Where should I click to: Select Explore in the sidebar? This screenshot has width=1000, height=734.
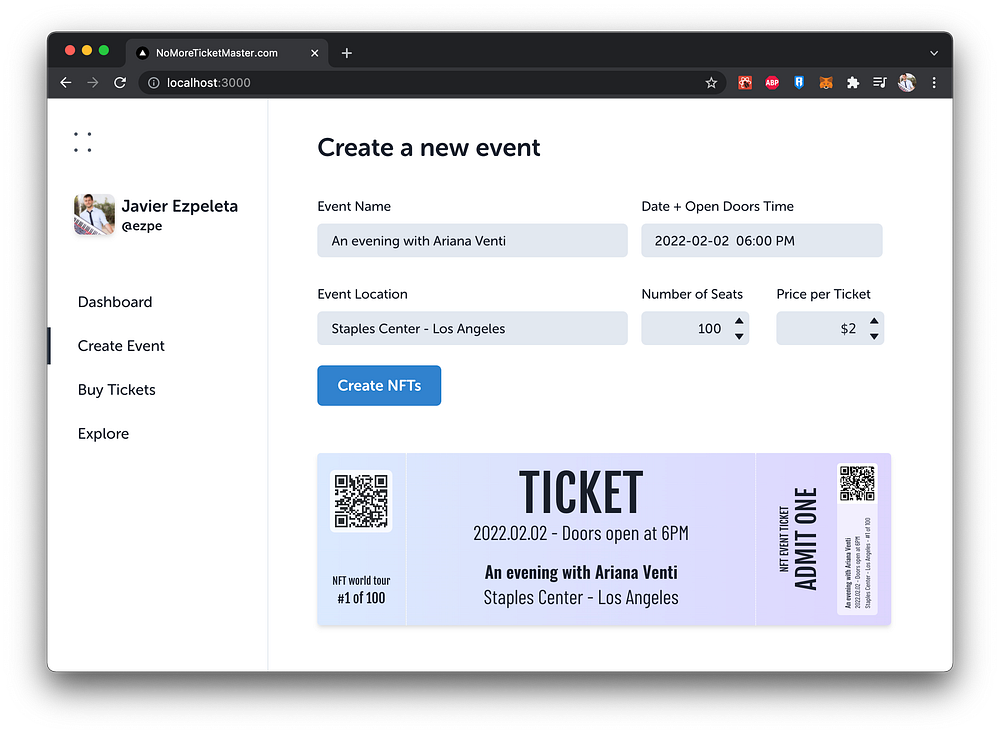point(103,434)
